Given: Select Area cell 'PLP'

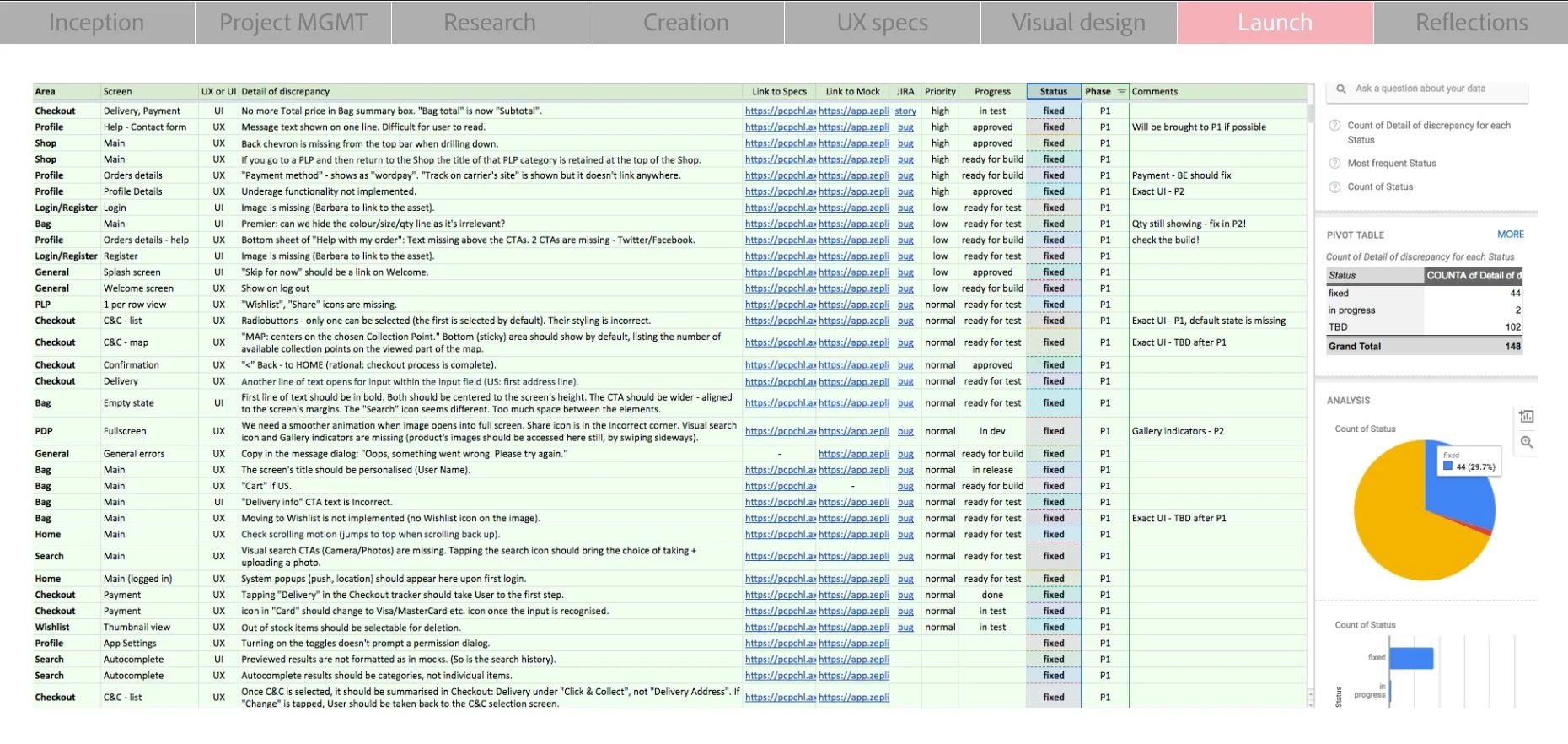Looking at the screenshot, I should (x=67, y=305).
